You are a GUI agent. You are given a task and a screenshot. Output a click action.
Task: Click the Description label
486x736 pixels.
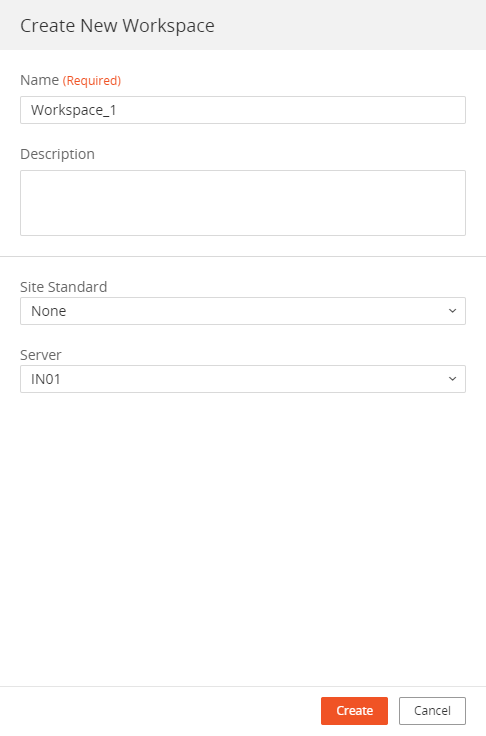[57, 154]
